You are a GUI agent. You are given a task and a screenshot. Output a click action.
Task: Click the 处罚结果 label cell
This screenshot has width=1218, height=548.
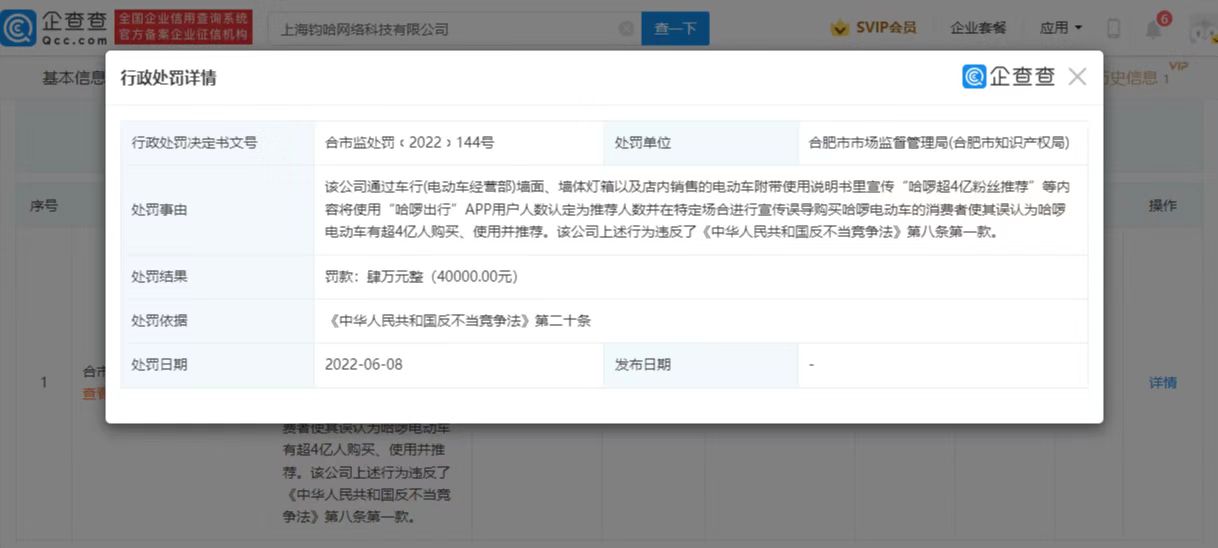(x=218, y=277)
